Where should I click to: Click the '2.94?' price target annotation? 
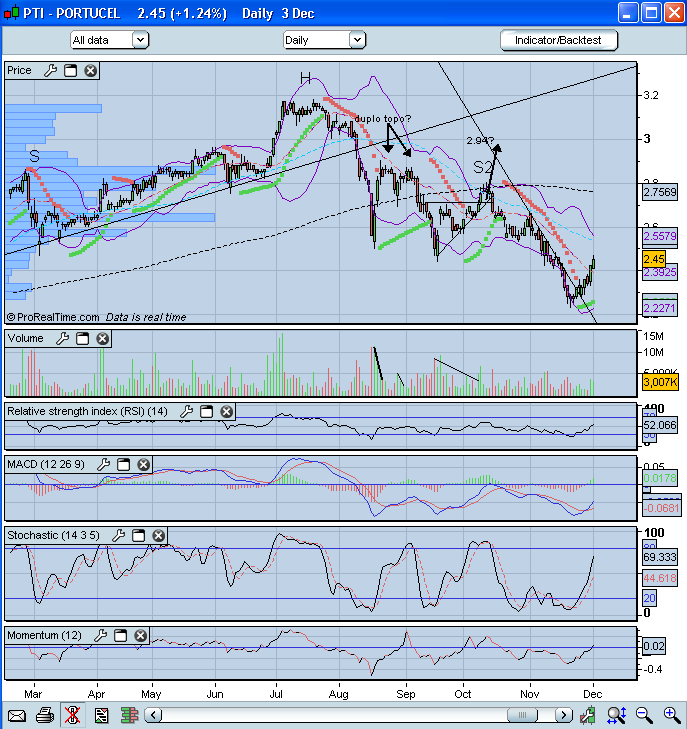[480, 140]
